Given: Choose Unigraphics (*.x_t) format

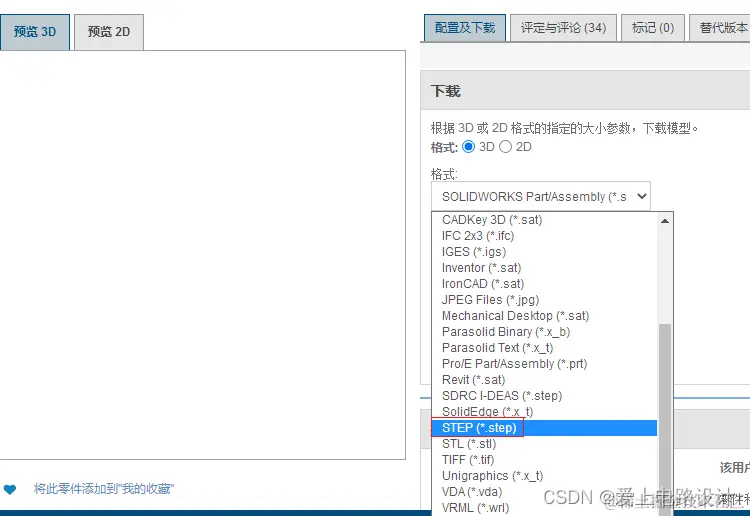Looking at the screenshot, I should tap(544, 476).
